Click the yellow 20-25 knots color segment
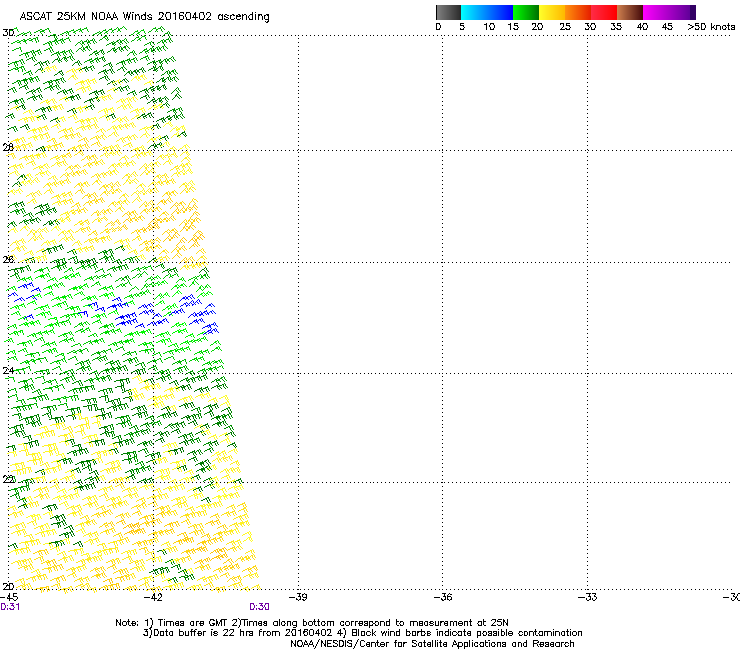740x650 pixels. coord(552,12)
